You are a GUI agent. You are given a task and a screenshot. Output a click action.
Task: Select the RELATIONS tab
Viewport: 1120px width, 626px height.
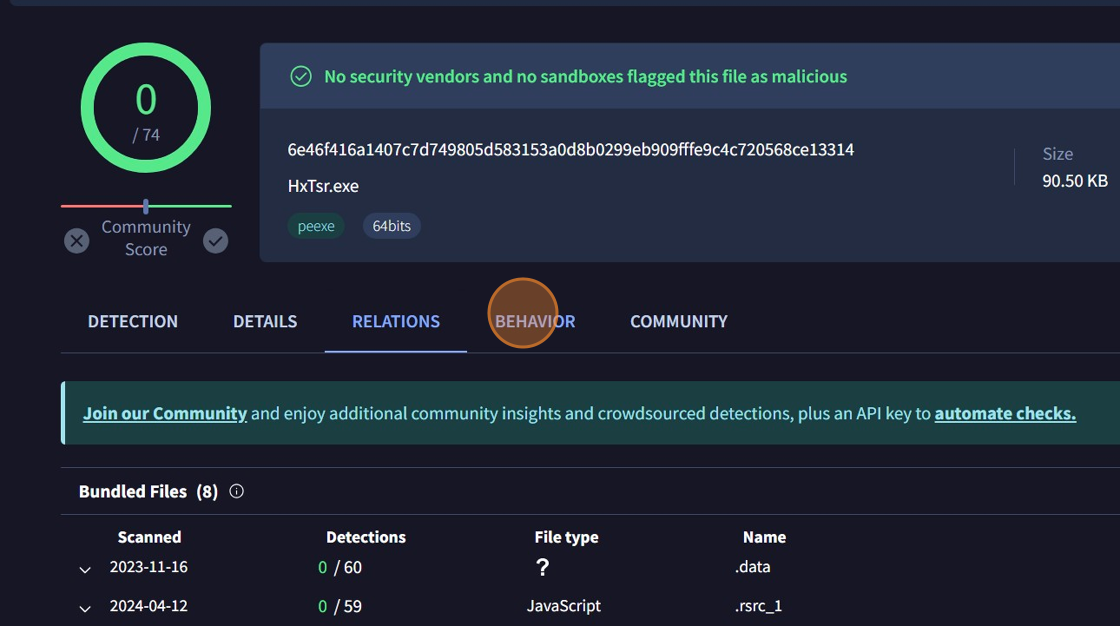click(x=396, y=321)
